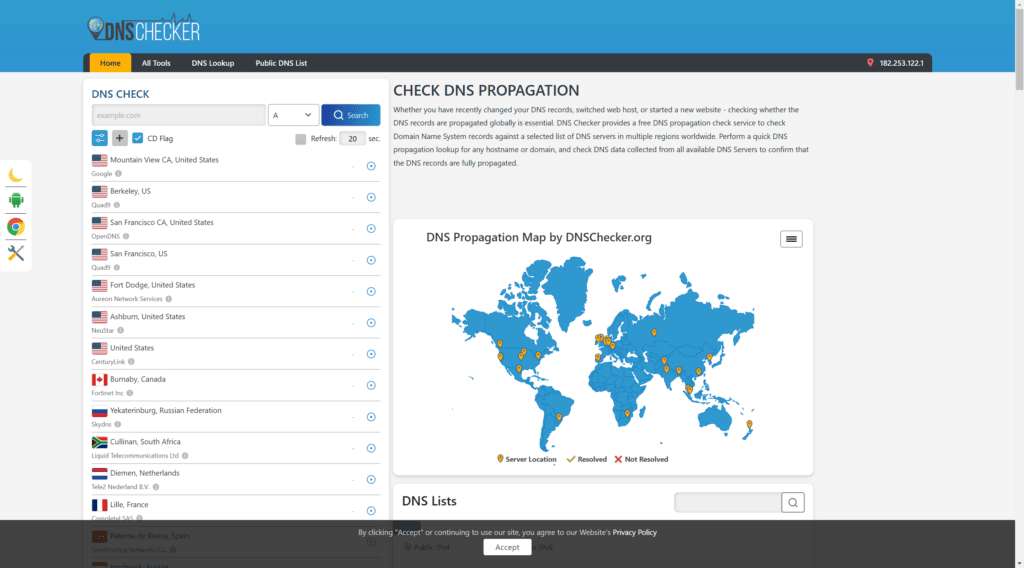Show info for Liquid Telecommunications Ltd

tap(185, 456)
